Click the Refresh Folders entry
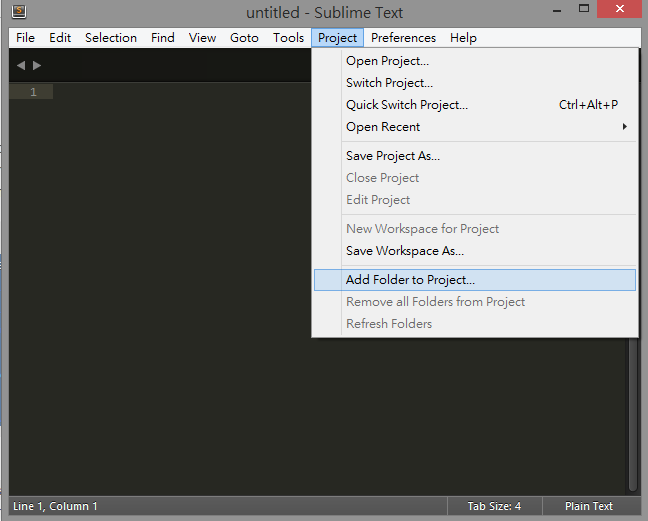Screen dimensions: 648x521 (x=475, y=324)
